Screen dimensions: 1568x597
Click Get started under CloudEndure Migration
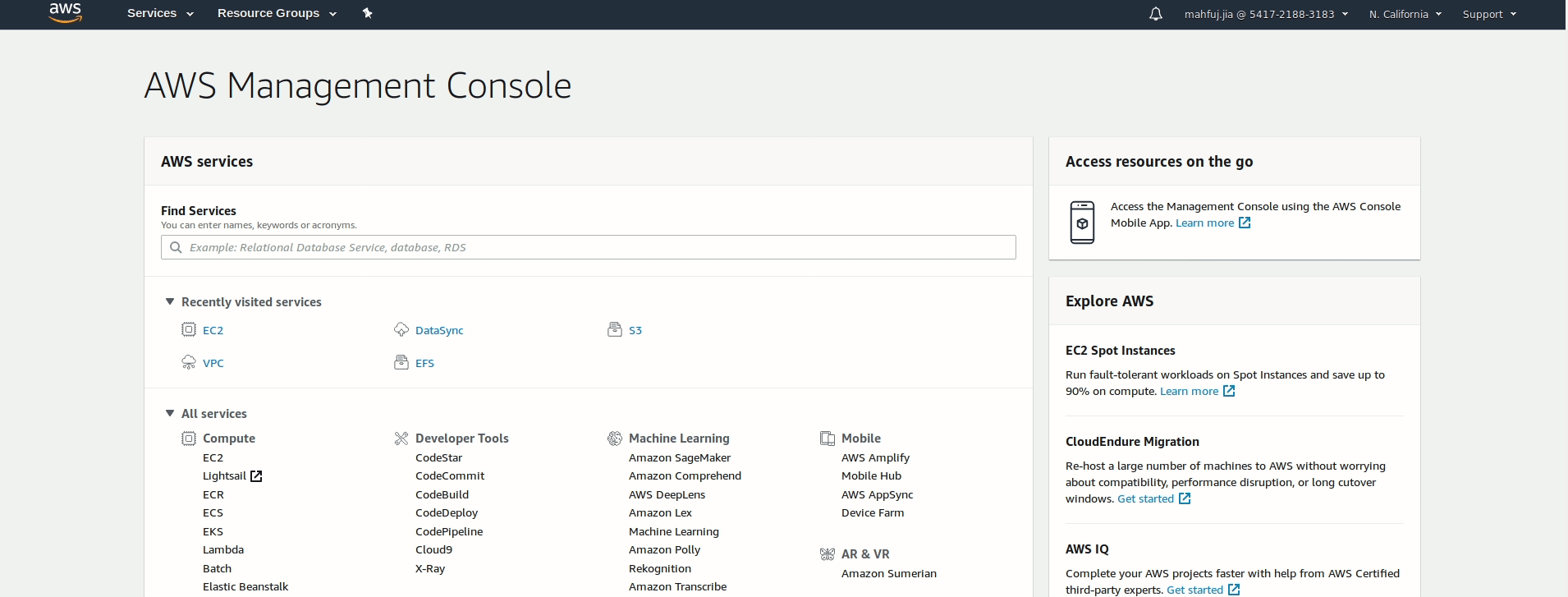[1145, 498]
